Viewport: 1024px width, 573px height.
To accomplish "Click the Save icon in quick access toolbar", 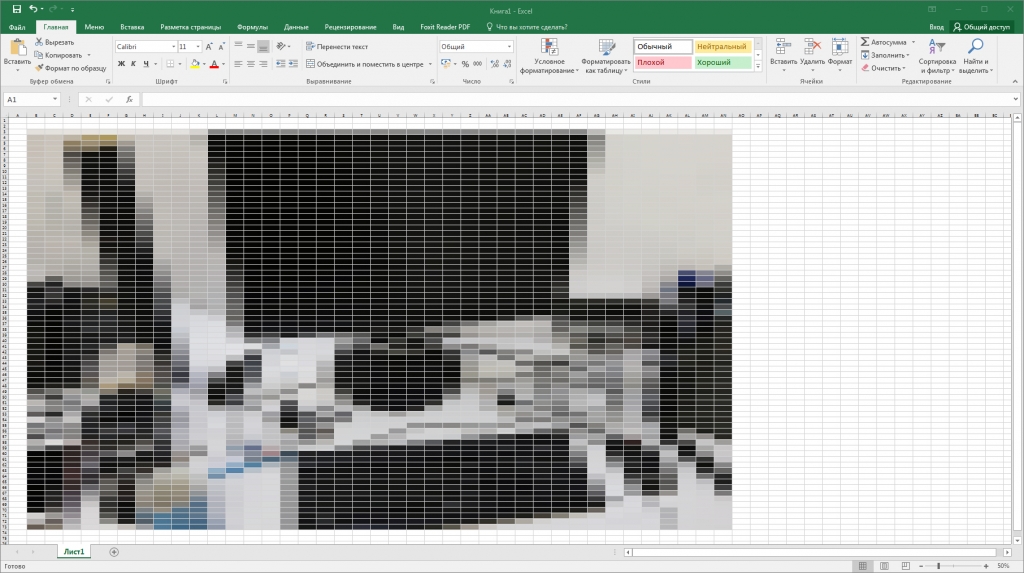I will click(16, 9).
